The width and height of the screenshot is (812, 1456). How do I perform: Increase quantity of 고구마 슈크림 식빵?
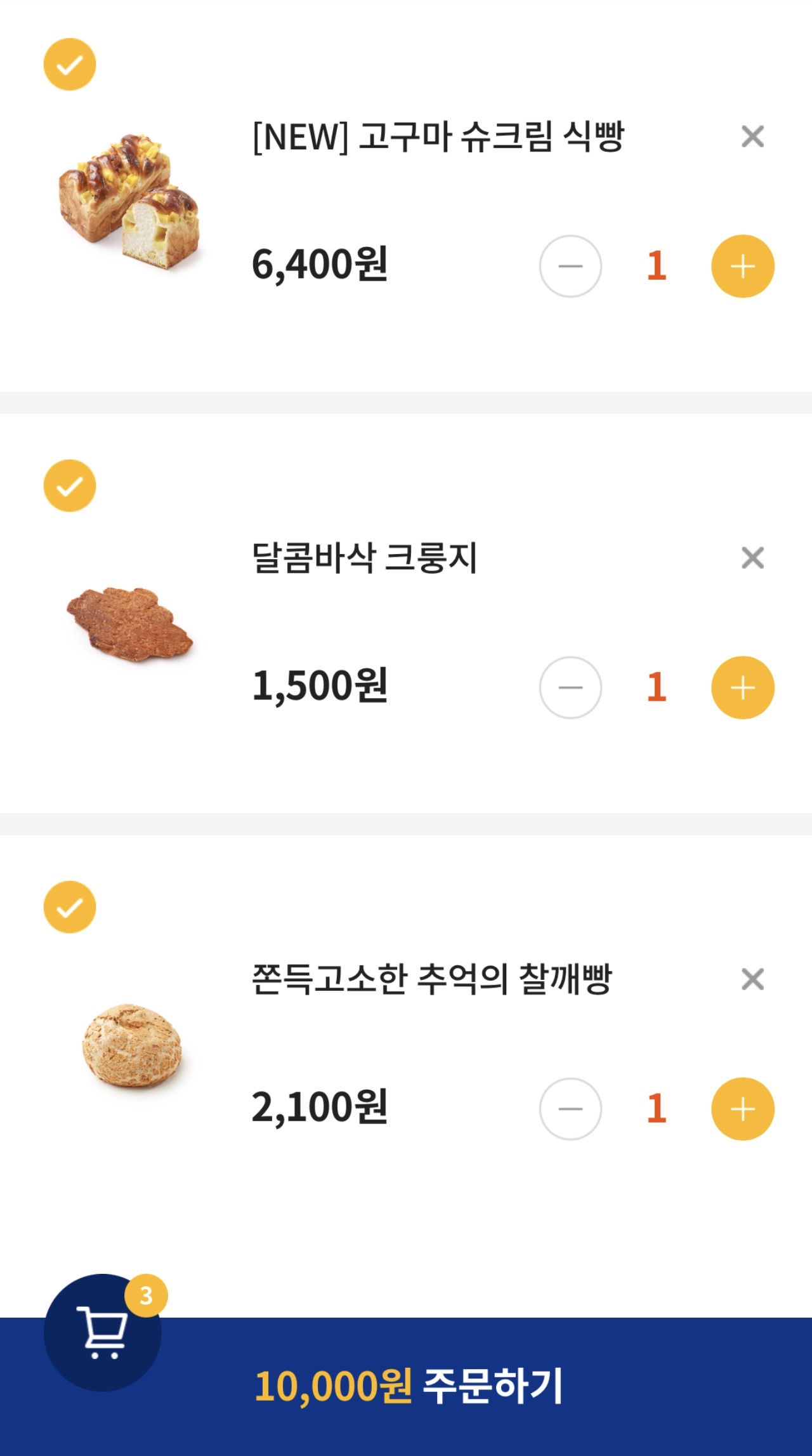tap(742, 267)
